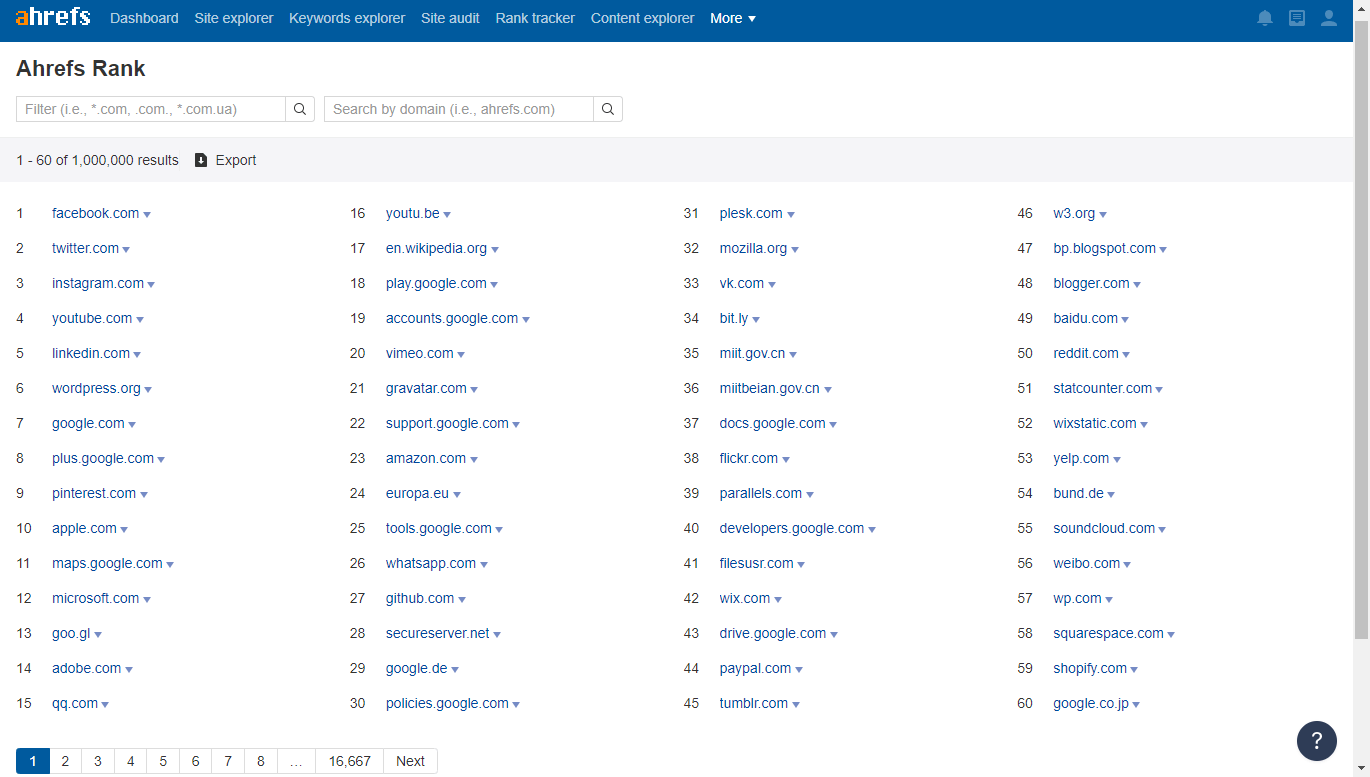Expand the arrow next to facebook.com
This screenshot has width=1370, height=777.
pos(147,215)
